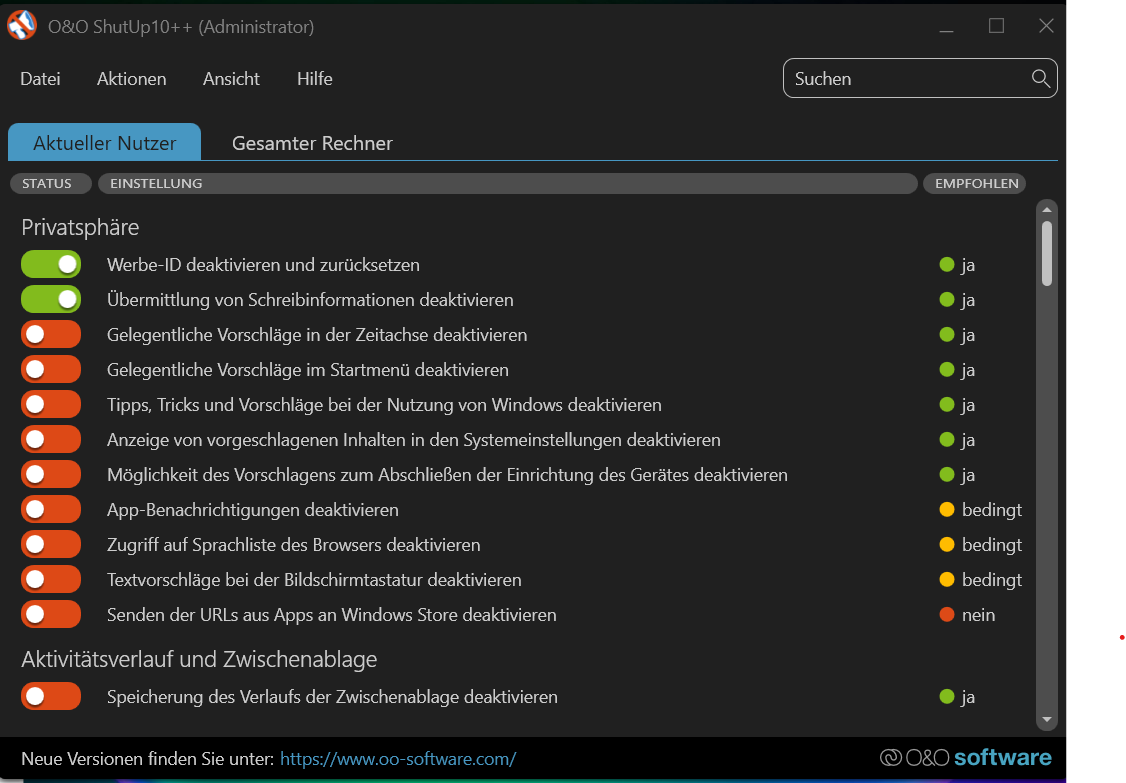This screenshot has width=1126, height=783.
Task: Click 'bedingt' label for App-Benachrichtigungen row
Action: click(992, 509)
